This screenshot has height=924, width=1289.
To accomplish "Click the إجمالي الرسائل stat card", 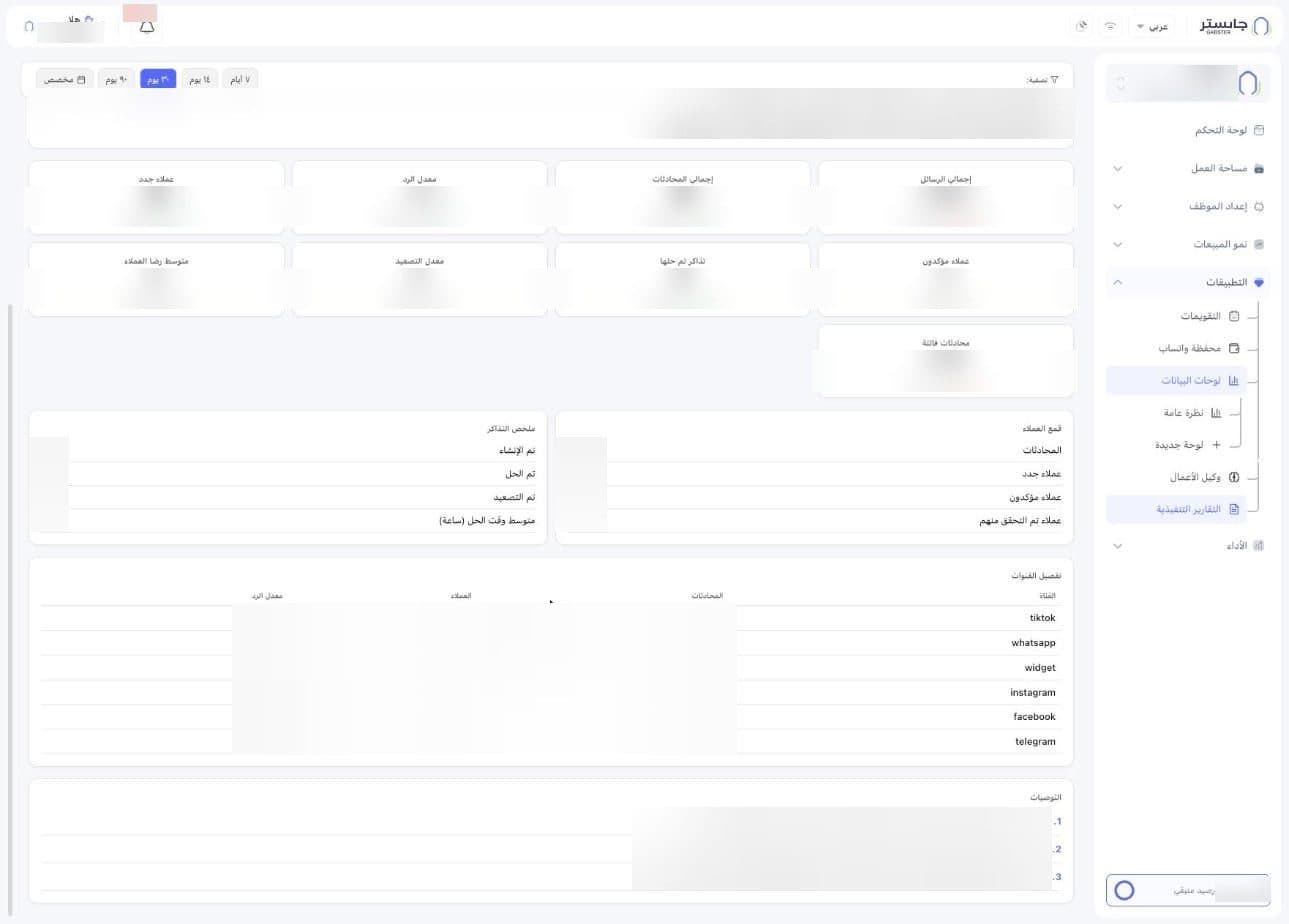I will click(946, 197).
